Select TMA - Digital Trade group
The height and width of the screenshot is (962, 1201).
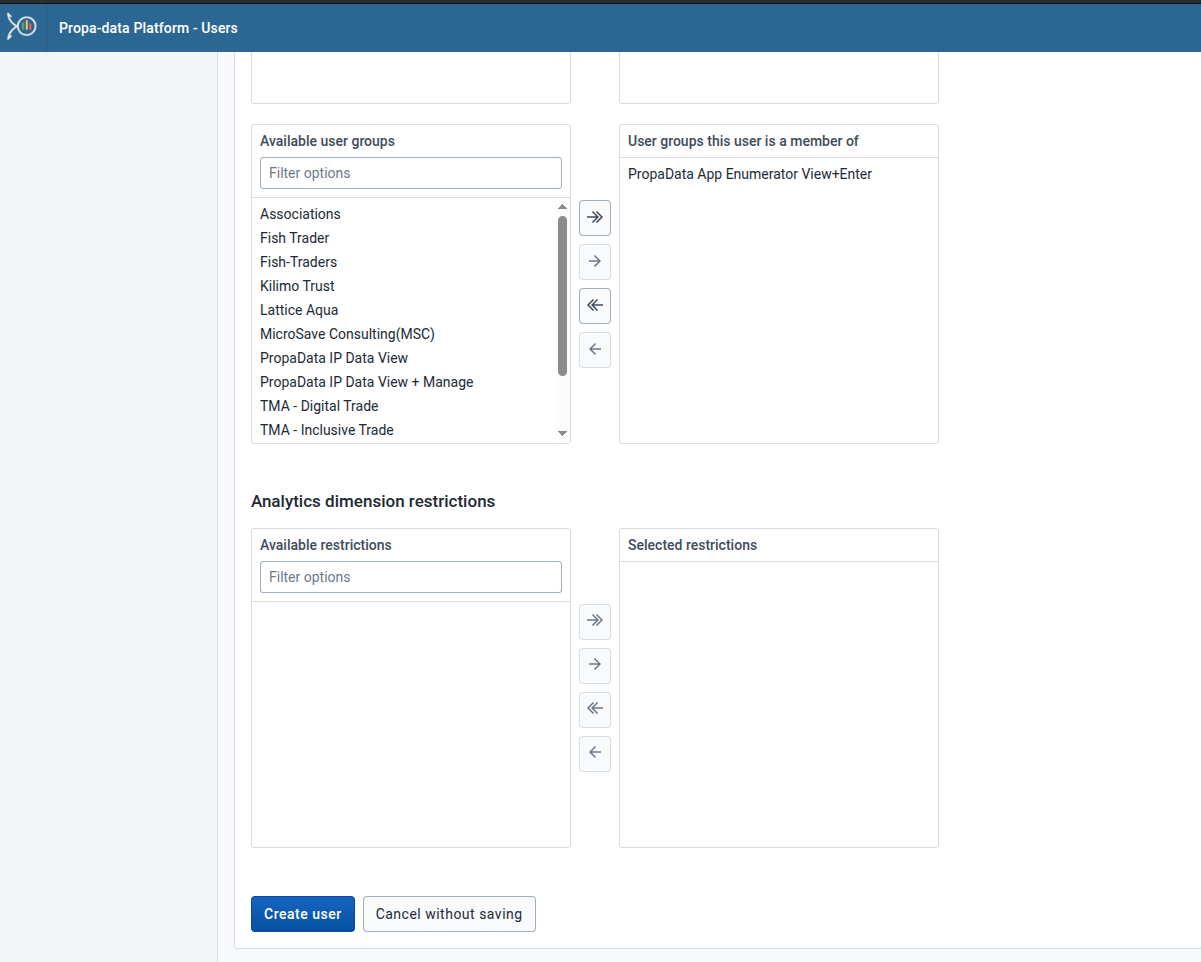coord(319,406)
